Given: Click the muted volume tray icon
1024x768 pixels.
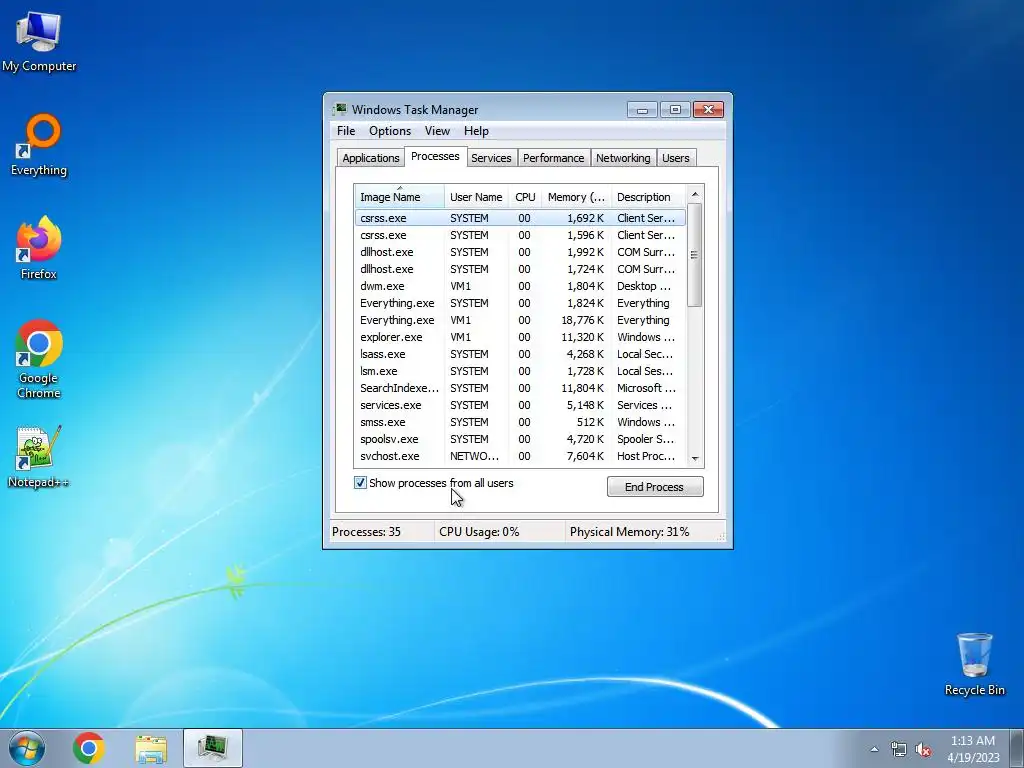Looking at the screenshot, I should pos(923,750).
